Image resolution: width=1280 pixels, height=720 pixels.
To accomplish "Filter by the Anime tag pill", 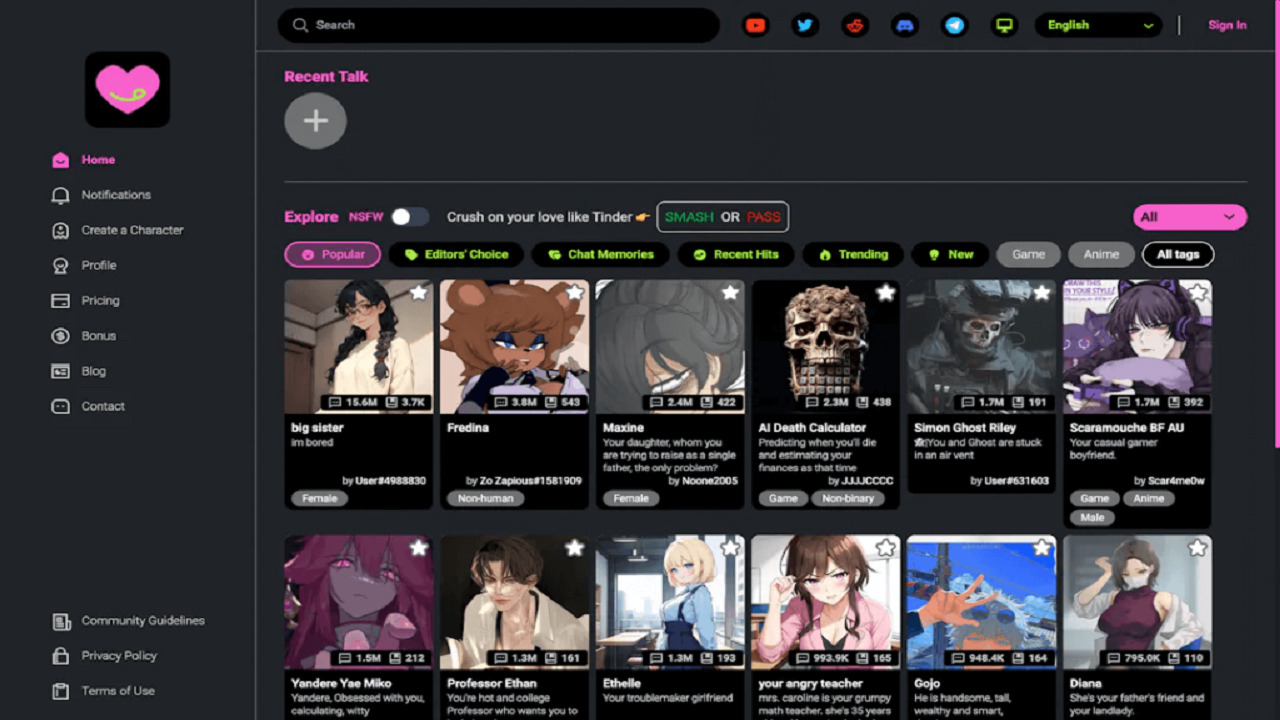I will [1101, 254].
